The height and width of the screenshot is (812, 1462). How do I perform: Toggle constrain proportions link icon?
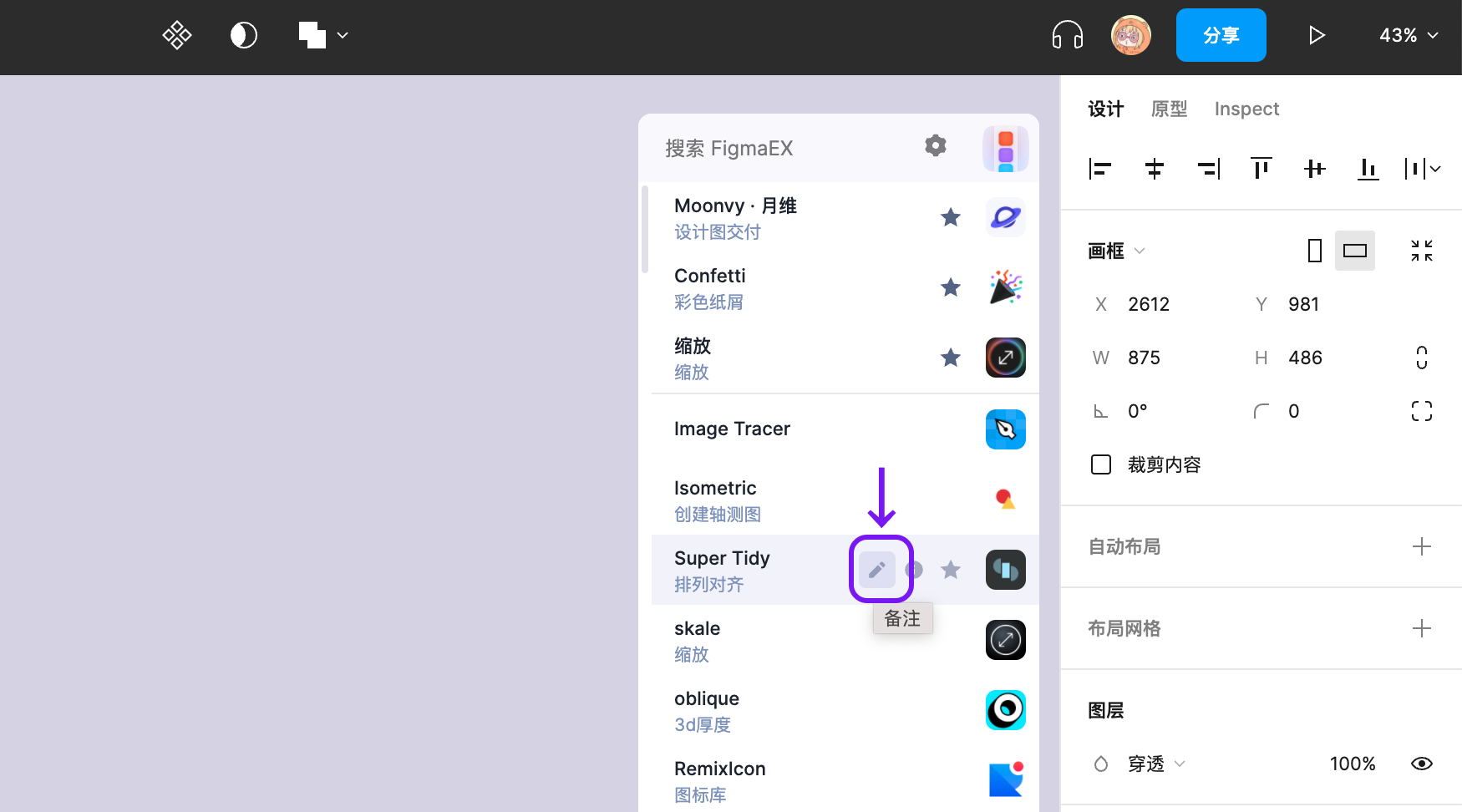point(1422,358)
